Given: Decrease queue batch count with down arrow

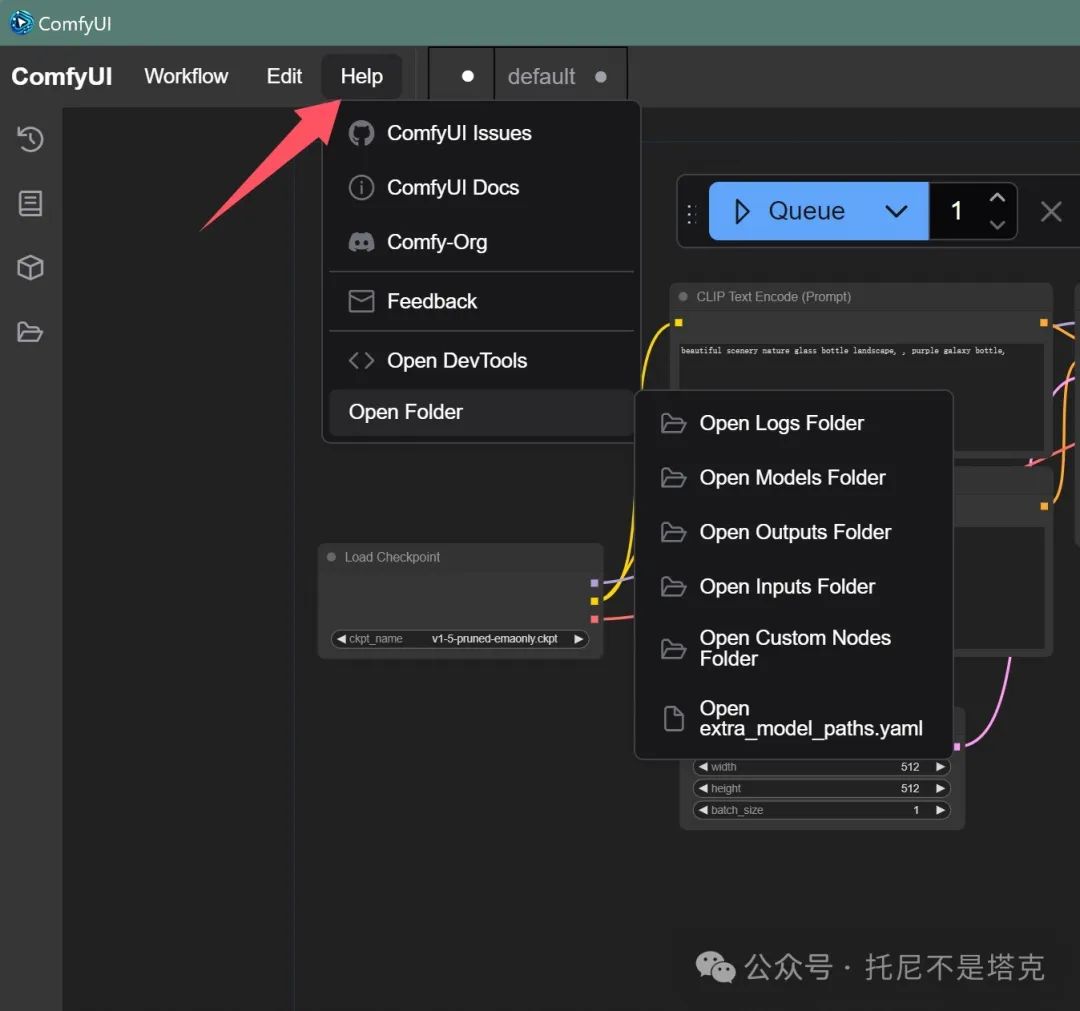Looking at the screenshot, I should click(997, 225).
